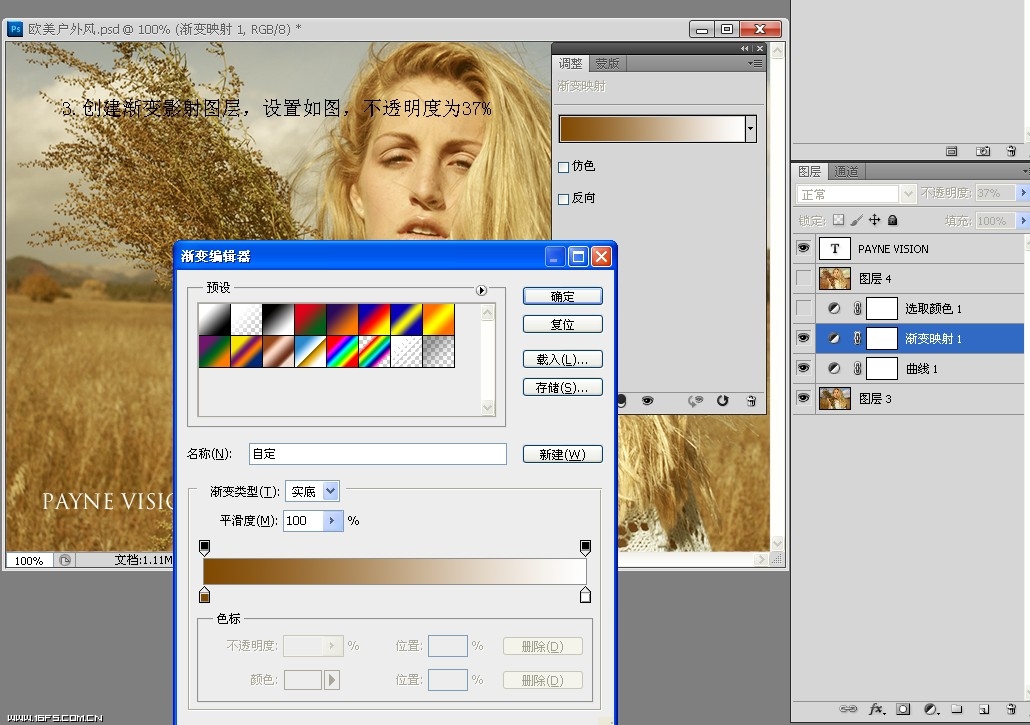Select the right opacity stop above gradient

585,547
